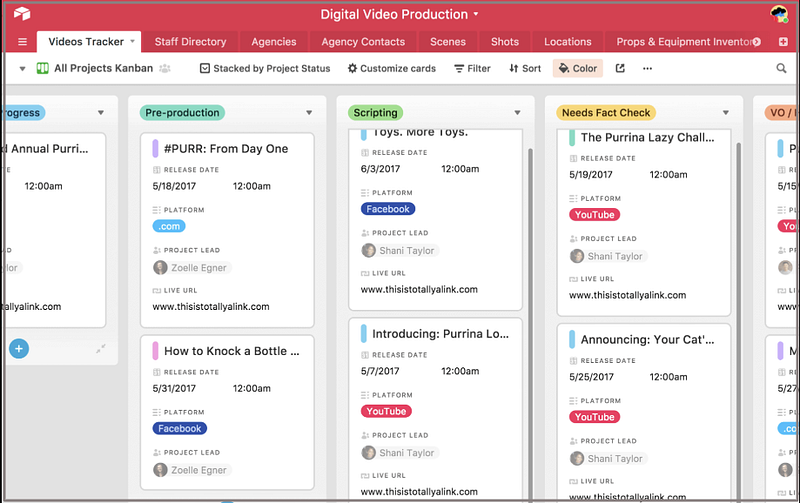This screenshot has height=503, width=800.
Task: Open view collaborators icon
Action: point(165,68)
